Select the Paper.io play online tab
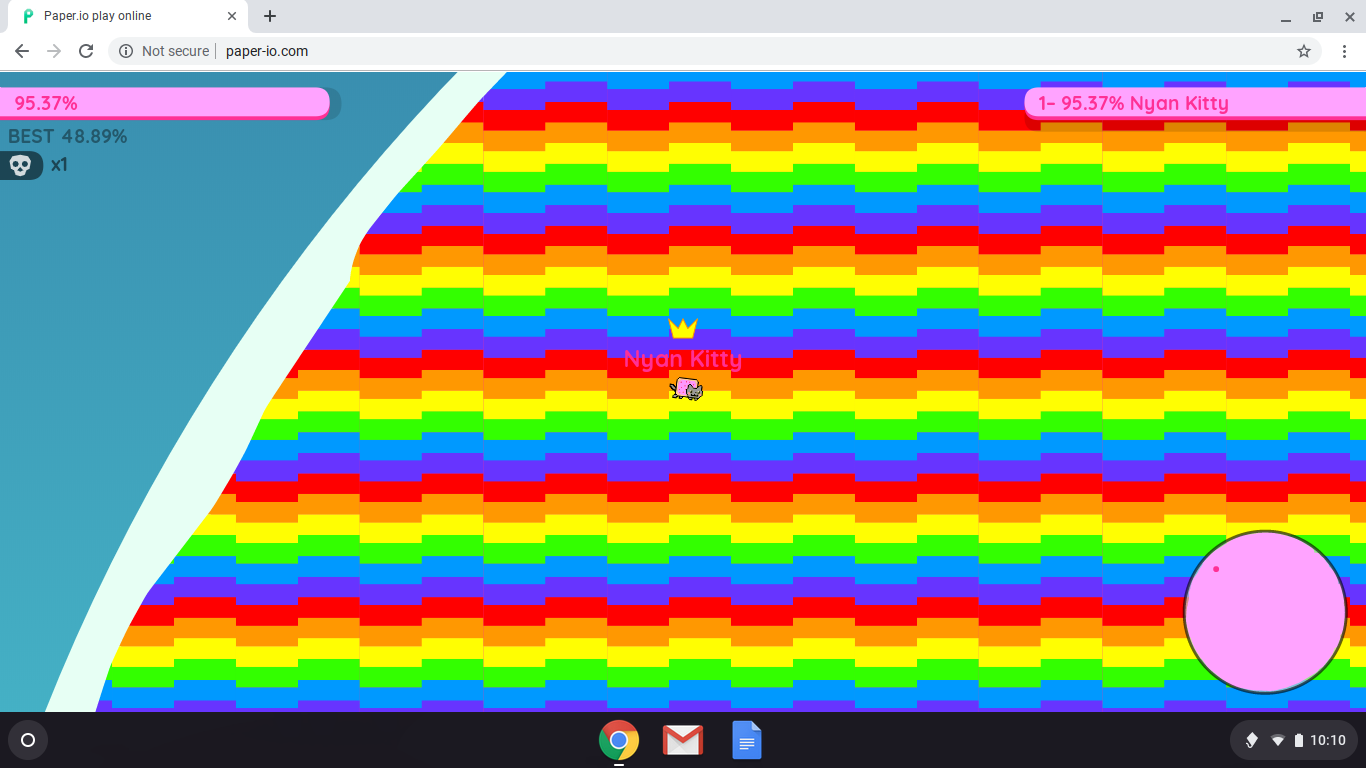The width and height of the screenshot is (1366, 768). point(128,16)
